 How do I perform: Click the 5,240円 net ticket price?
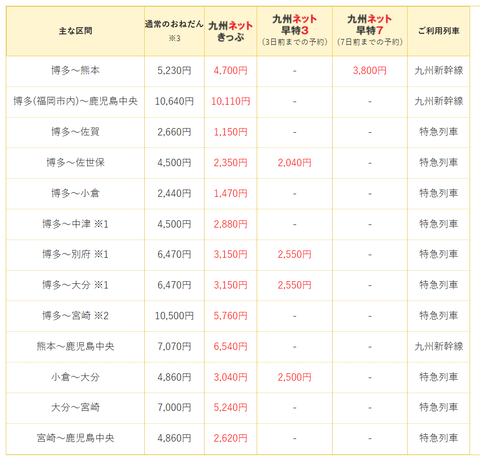click(x=230, y=407)
